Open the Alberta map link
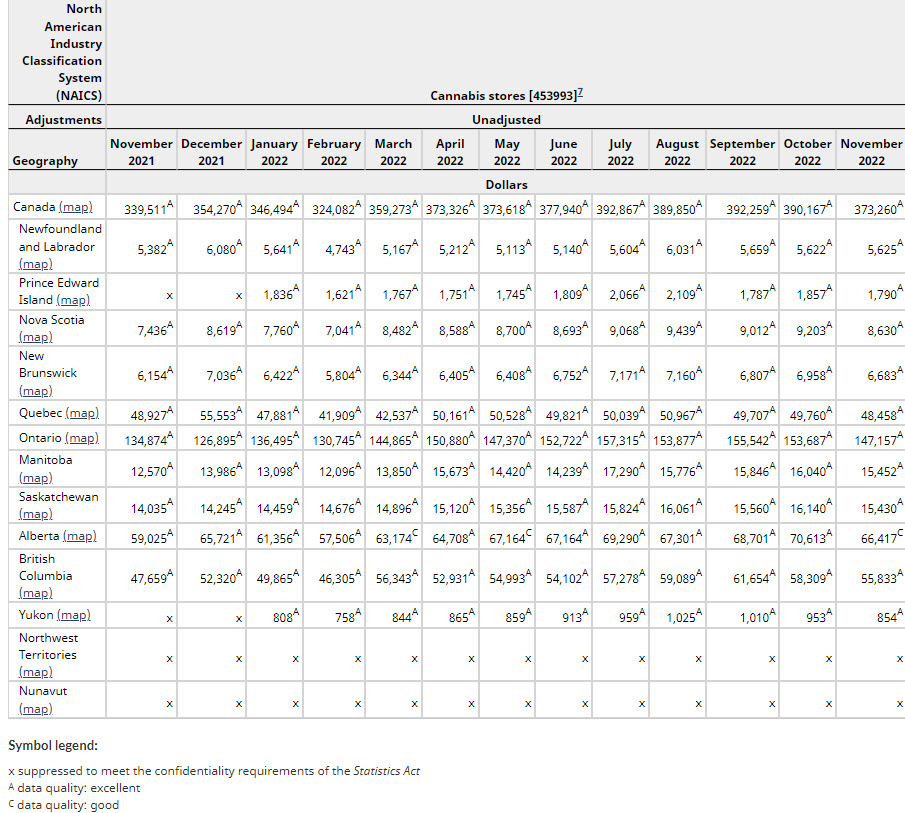905x813 pixels. pos(79,536)
